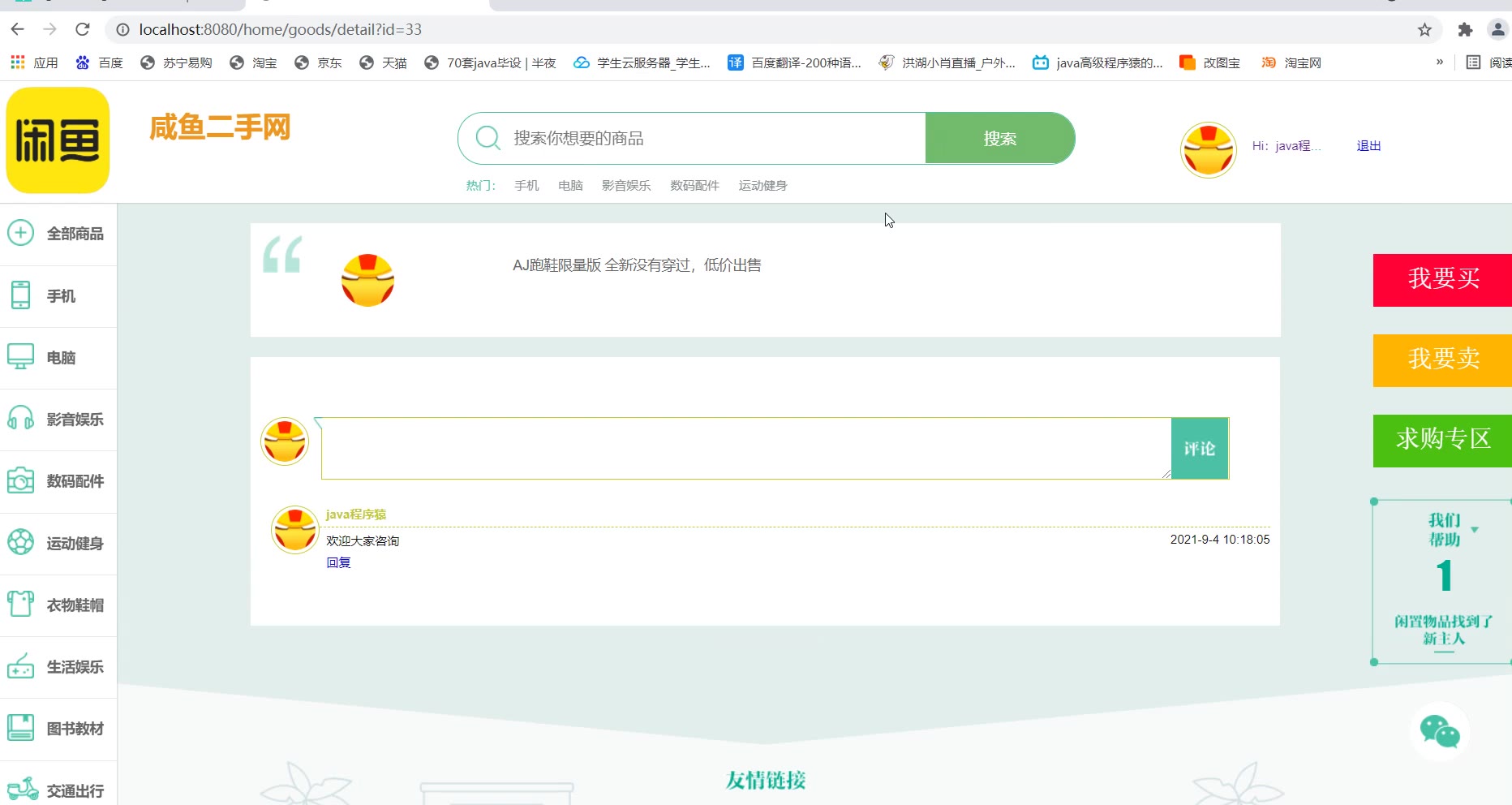Click the scooter icon for 交通出行
1512x805 pixels.
23,789
